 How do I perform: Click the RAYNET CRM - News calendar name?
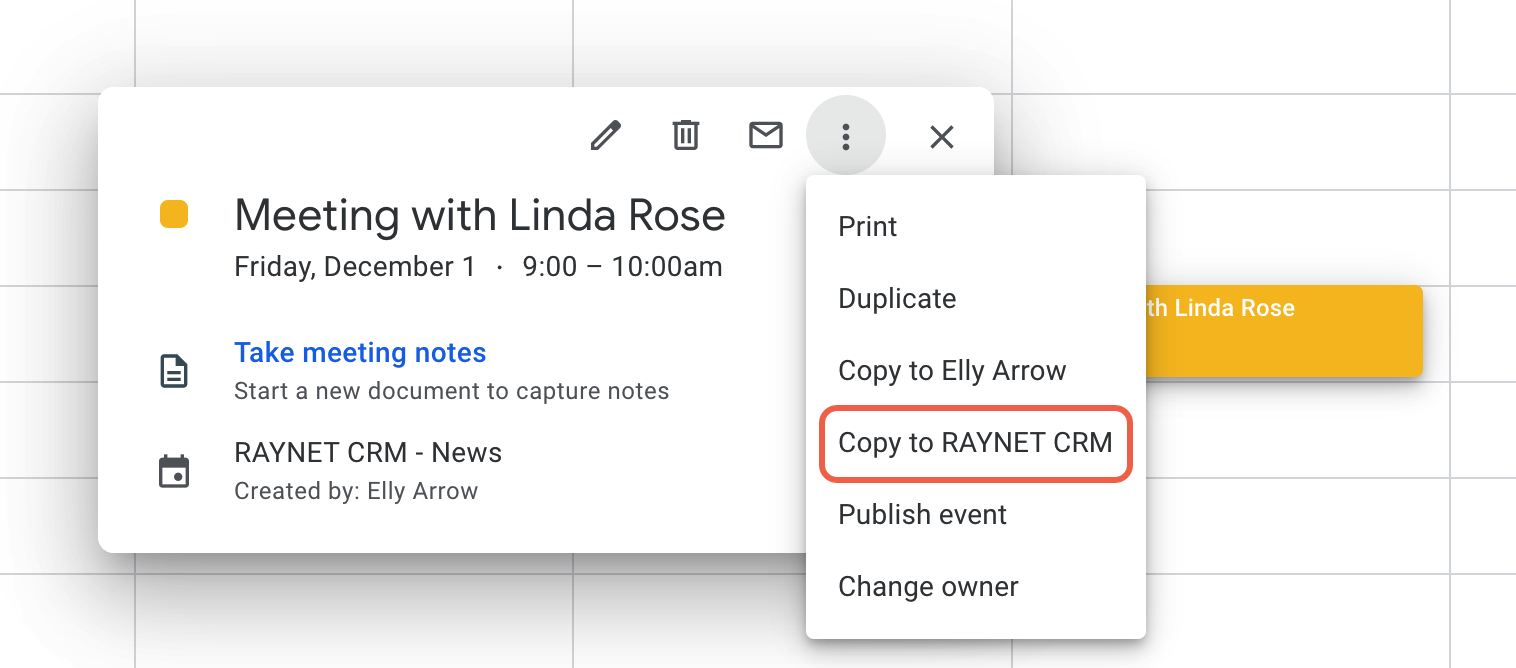tap(368, 453)
